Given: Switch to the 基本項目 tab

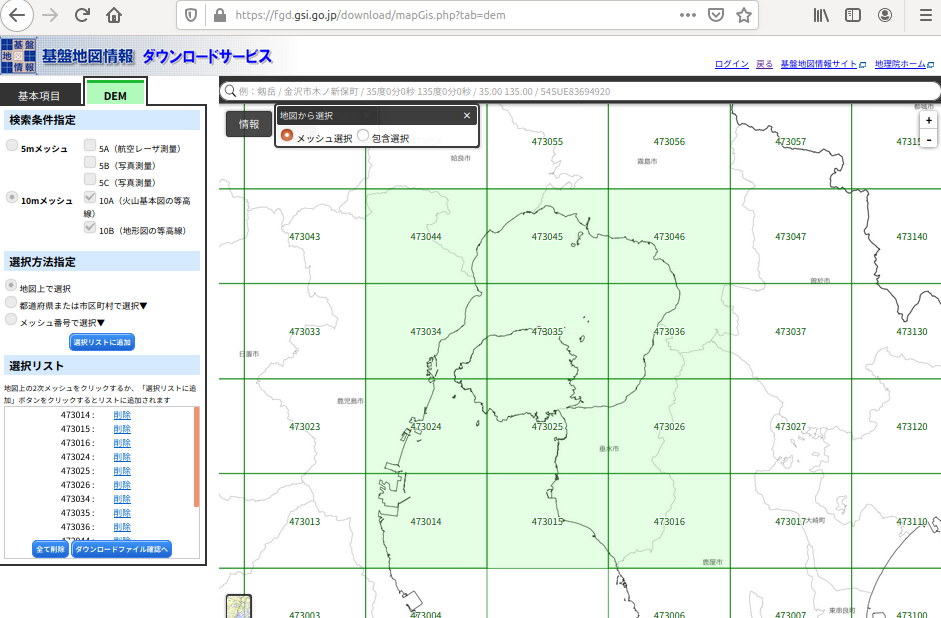Looking at the screenshot, I should point(41,93).
